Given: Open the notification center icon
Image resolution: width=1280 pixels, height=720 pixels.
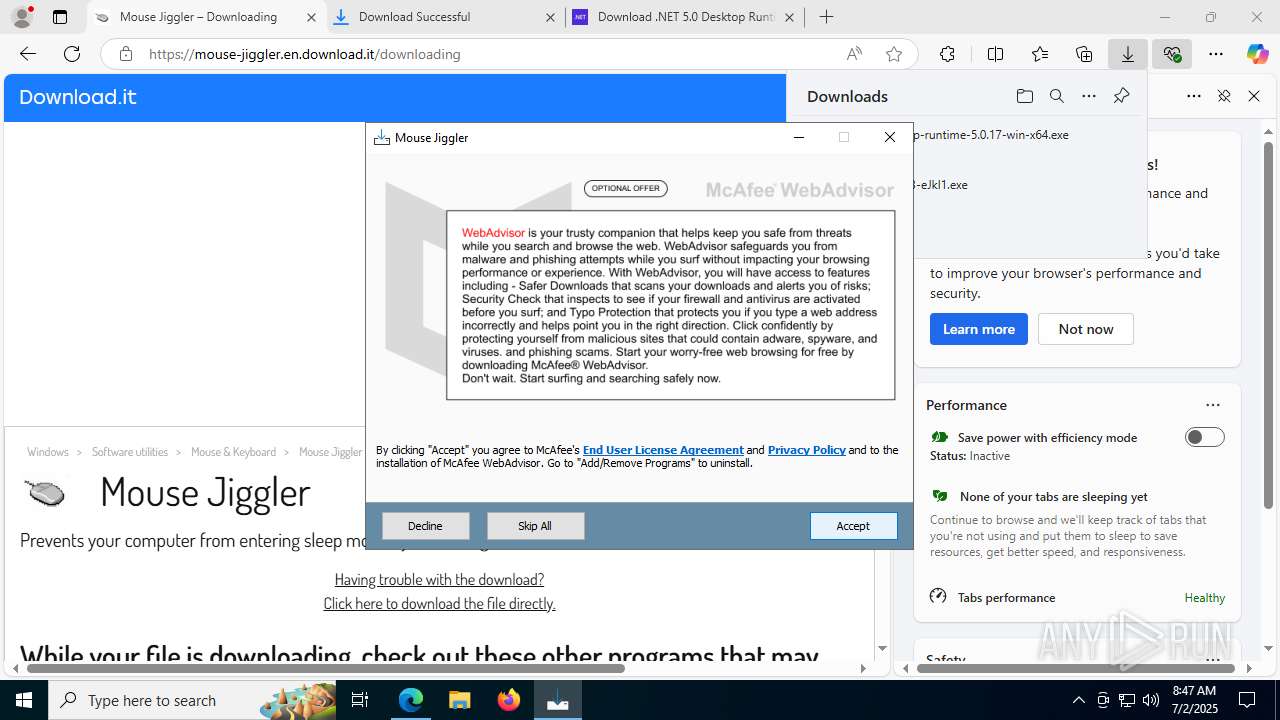Looking at the screenshot, I should tap(1247, 700).
